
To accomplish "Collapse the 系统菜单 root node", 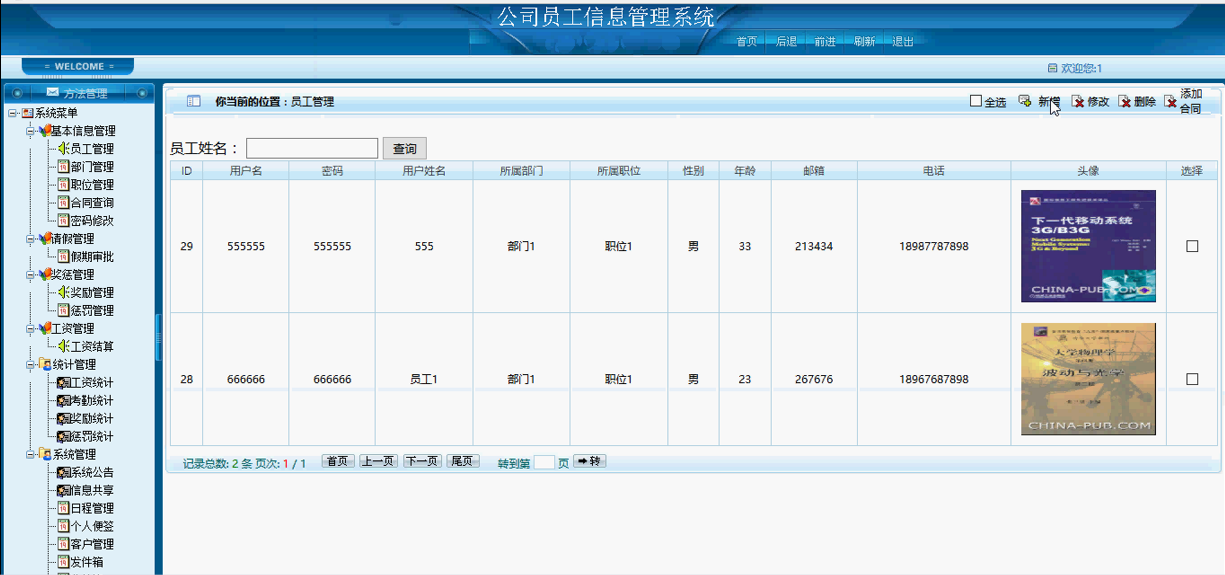I will click(x=13, y=113).
